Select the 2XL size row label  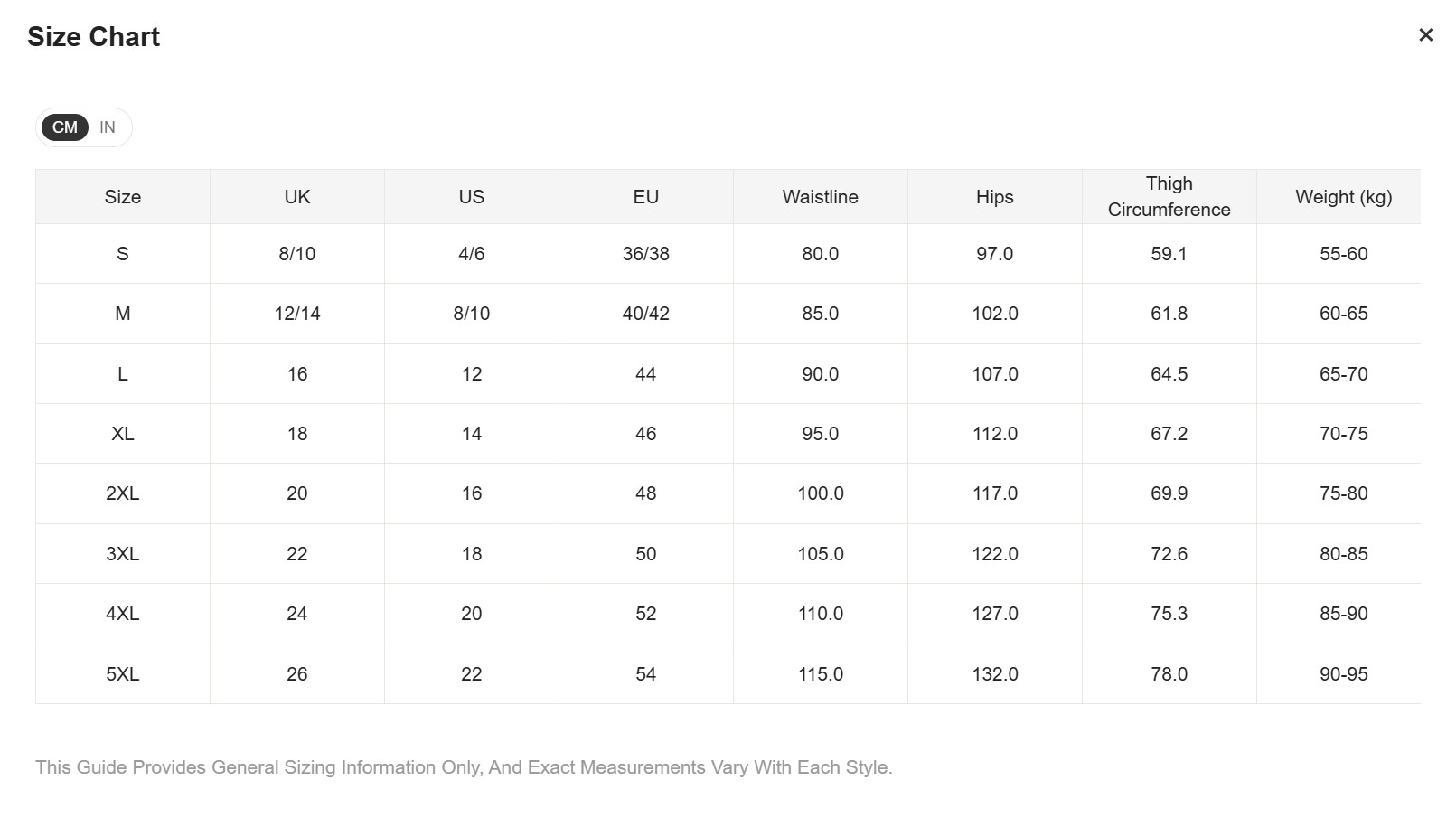(123, 493)
